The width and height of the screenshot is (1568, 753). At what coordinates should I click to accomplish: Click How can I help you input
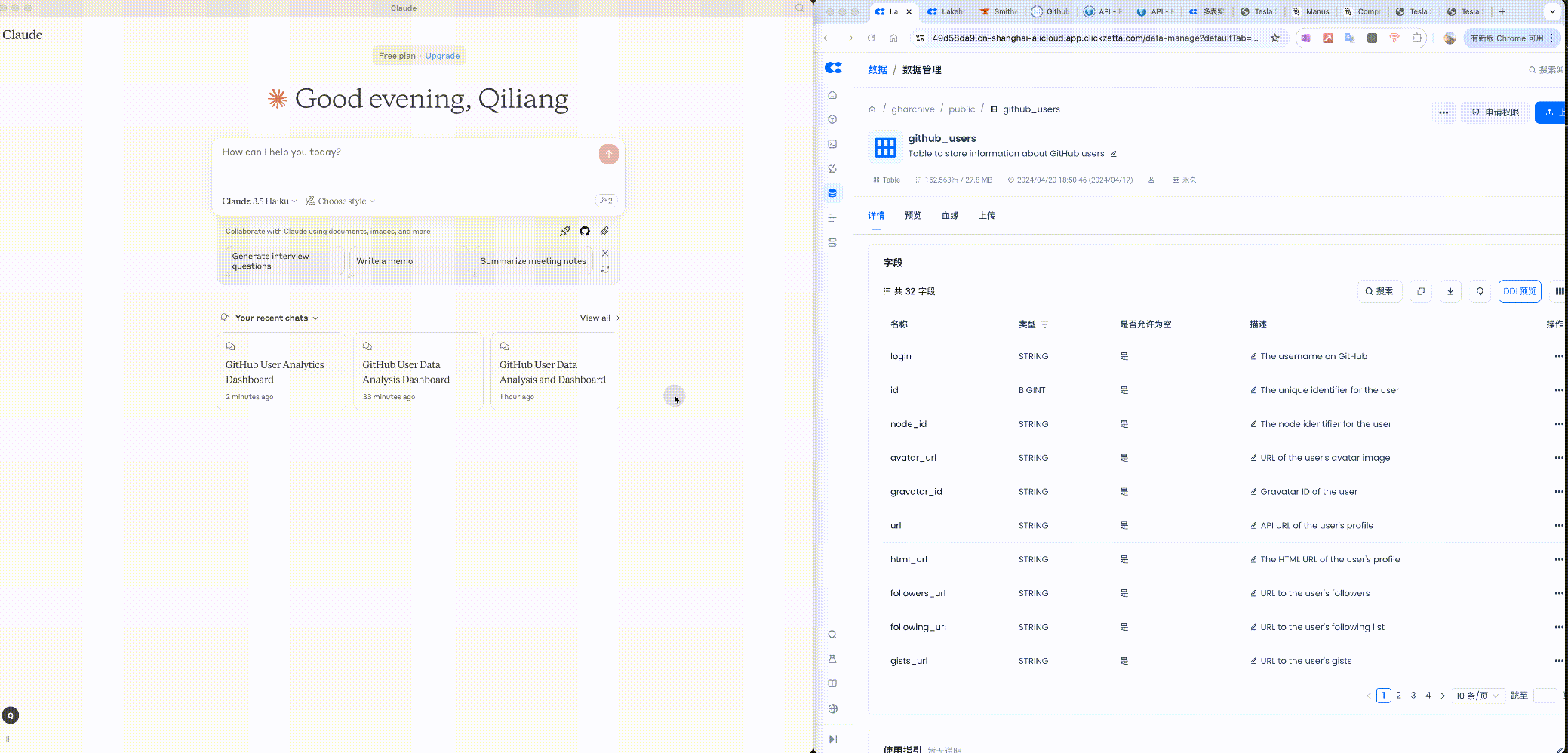coord(407,152)
